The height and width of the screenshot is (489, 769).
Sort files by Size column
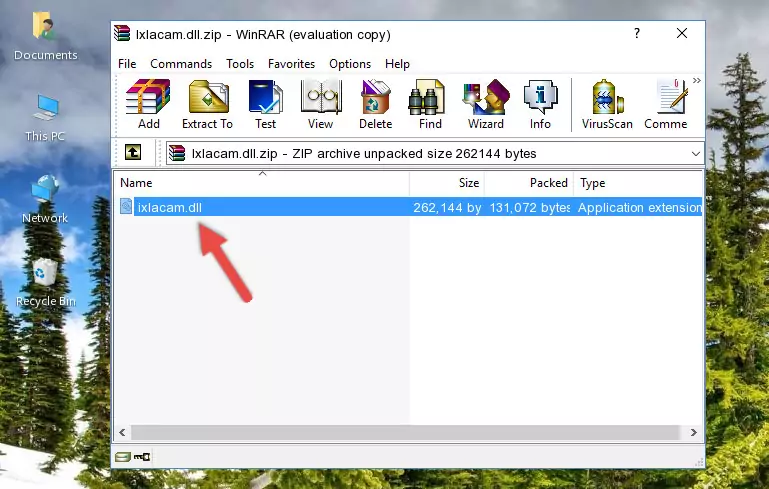point(447,183)
